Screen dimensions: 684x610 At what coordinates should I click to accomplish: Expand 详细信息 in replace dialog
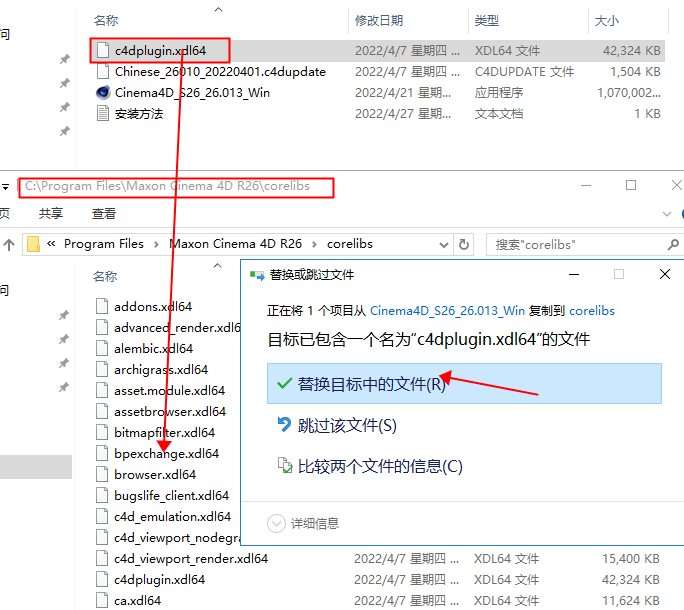coord(303,524)
